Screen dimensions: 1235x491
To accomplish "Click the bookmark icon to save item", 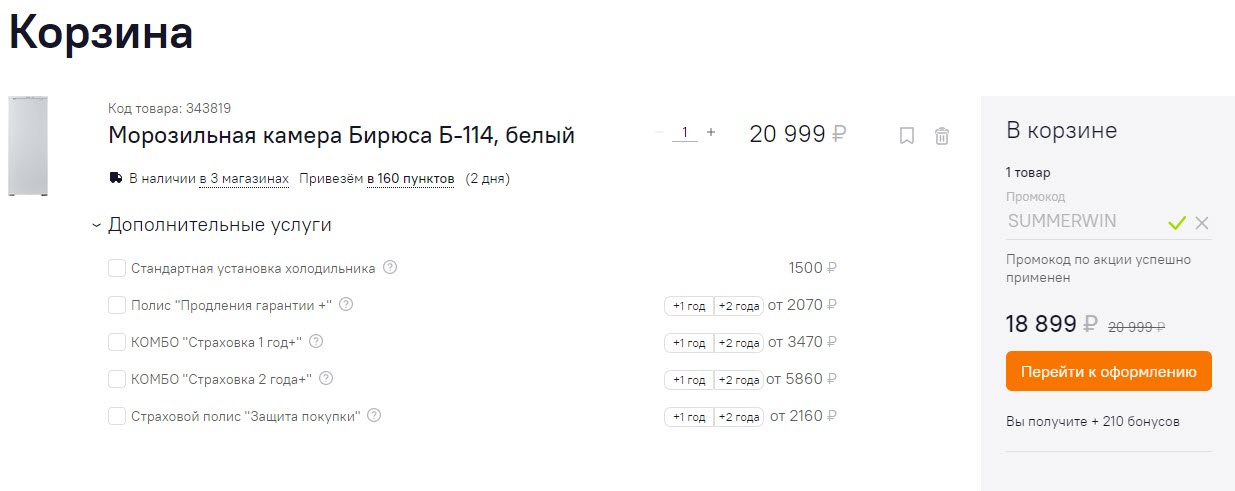I will tap(907, 136).
